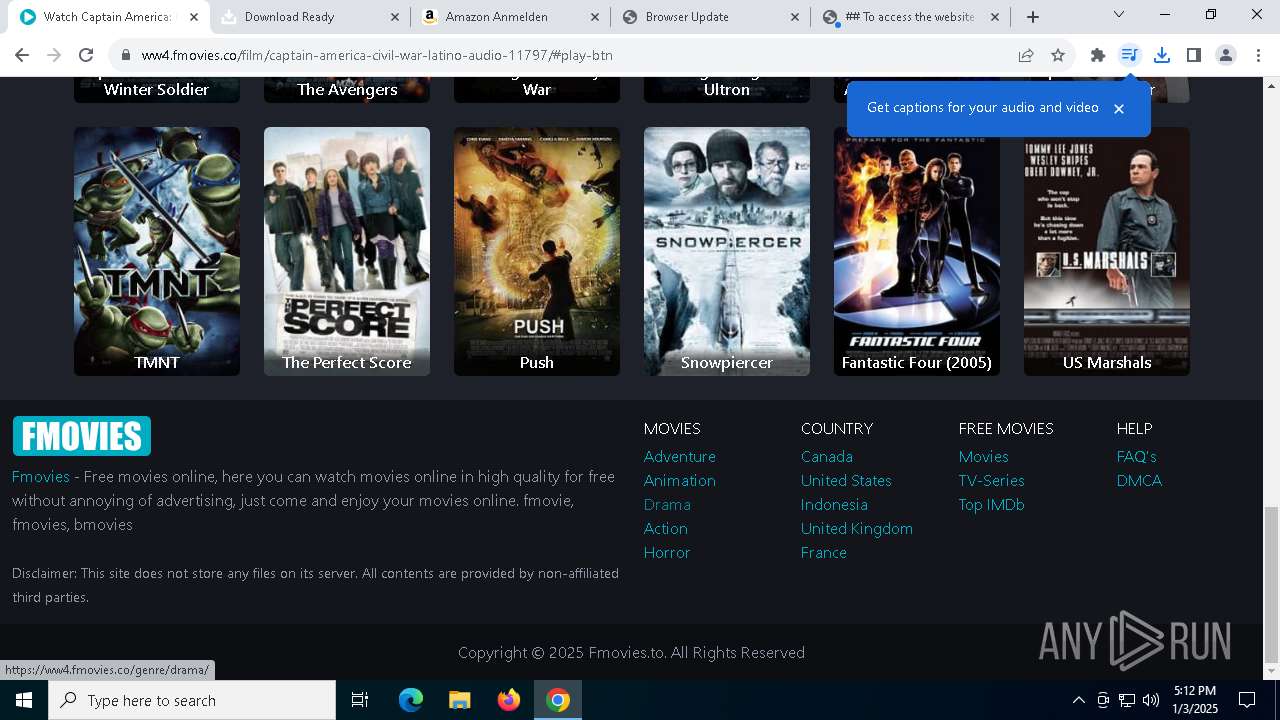Open the FAQ's help link
Screen dimensions: 1280x720
pos(1137,456)
